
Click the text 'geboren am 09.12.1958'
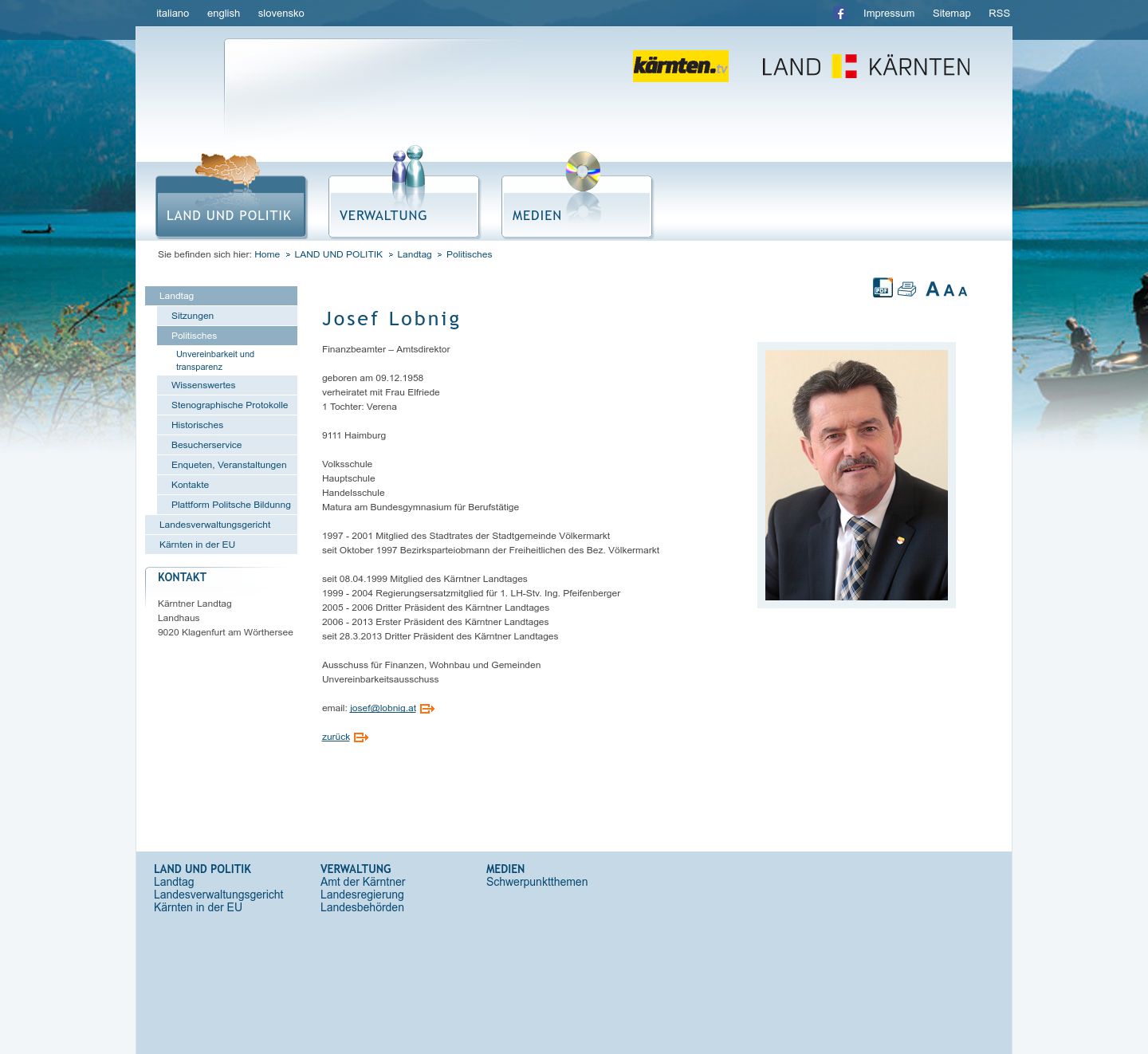pos(372,378)
